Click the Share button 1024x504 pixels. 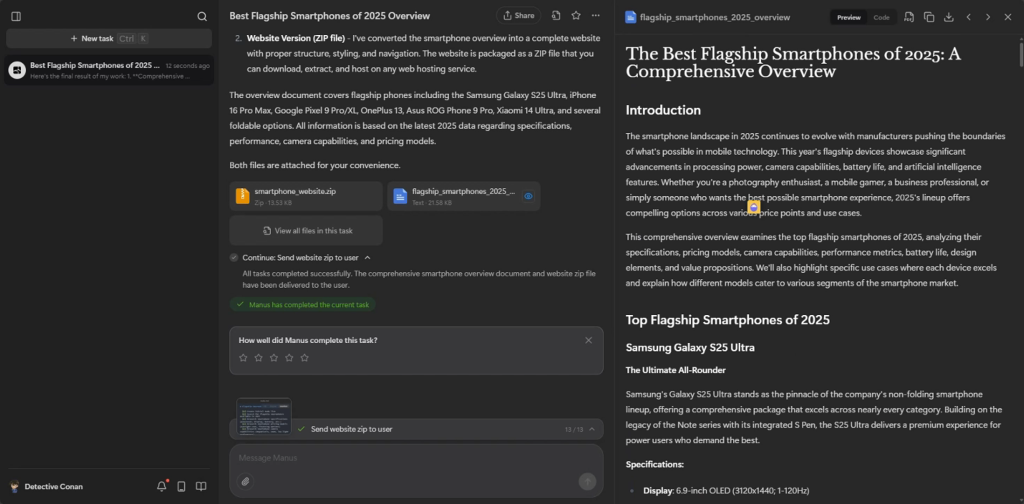click(519, 16)
